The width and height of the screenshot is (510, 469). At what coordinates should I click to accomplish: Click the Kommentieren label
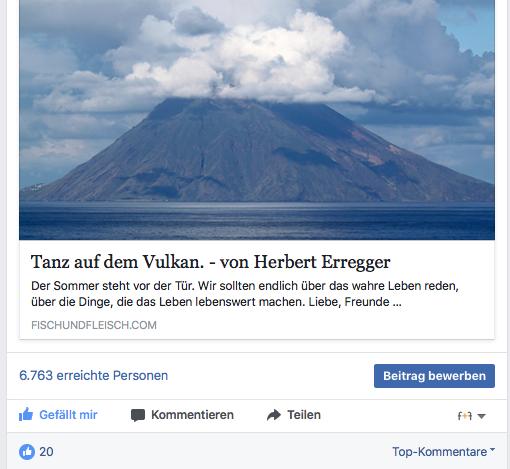point(192,415)
